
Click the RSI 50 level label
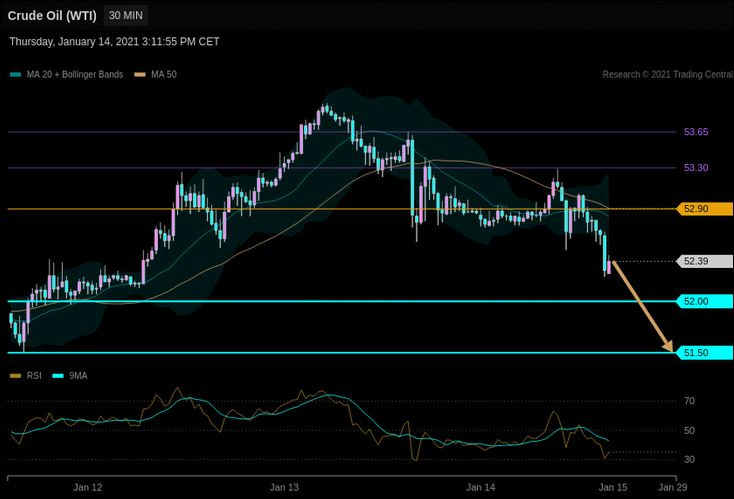click(689, 431)
